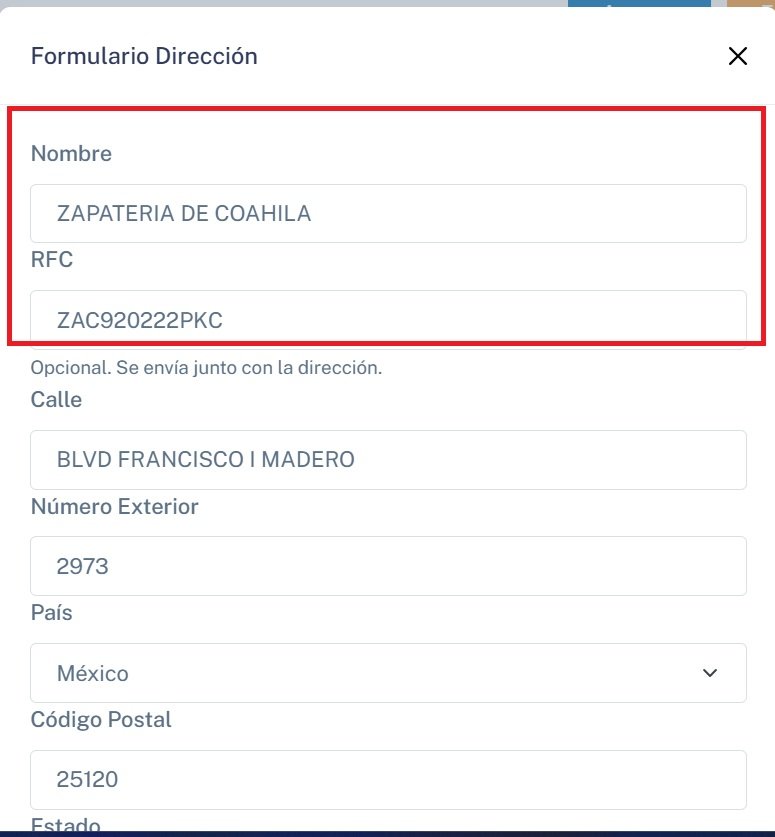The width and height of the screenshot is (775, 837).
Task: Select the Calle input field
Action: pyautogui.click(x=388, y=460)
